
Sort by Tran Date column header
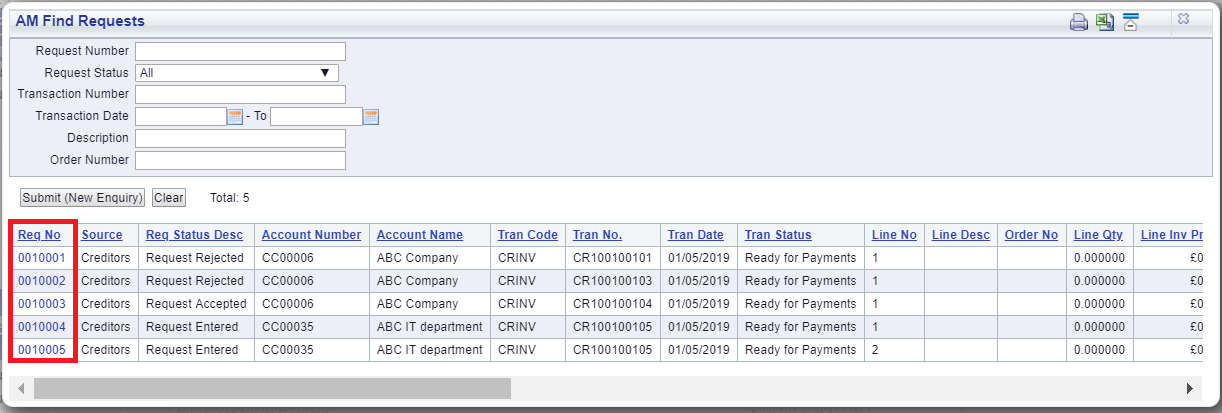[x=695, y=235]
